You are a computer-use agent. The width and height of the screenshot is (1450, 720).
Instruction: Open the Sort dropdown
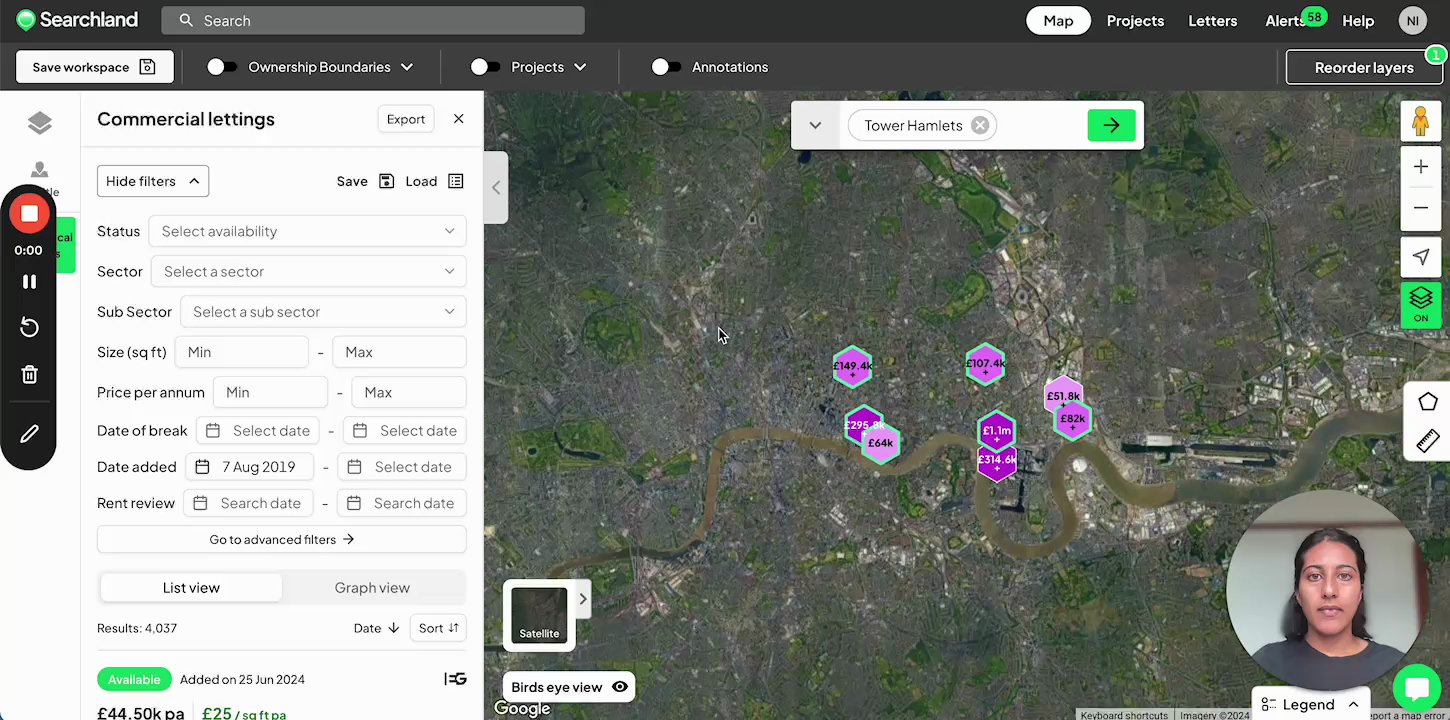click(x=439, y=628)
